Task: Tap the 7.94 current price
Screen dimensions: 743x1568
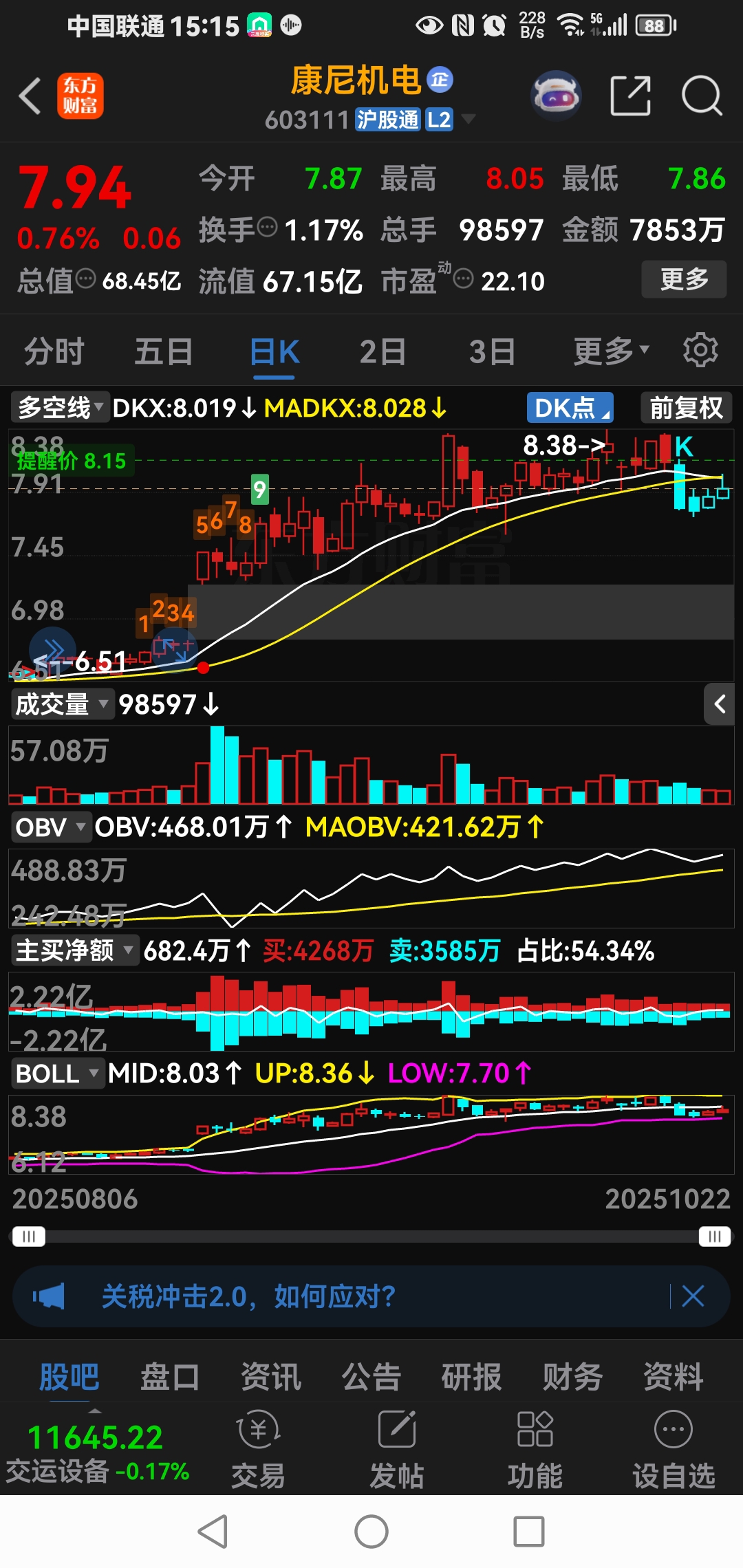Action: point(74,188)
